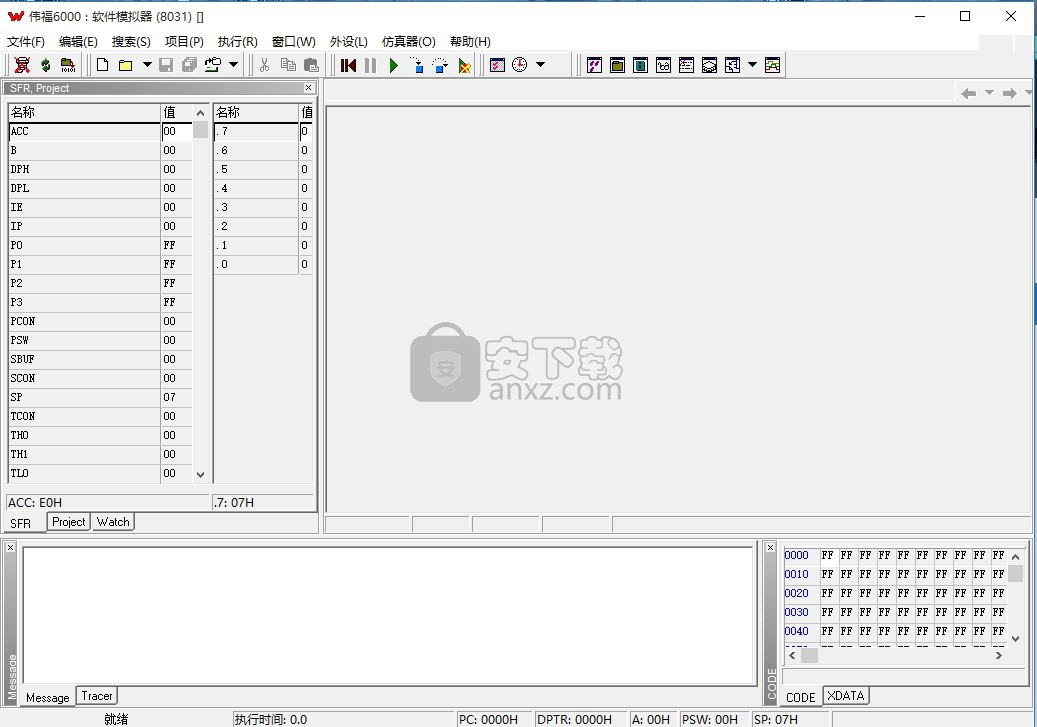The height and width of the screenshot is (727, 1037).
Task: Select the Message tab
Action: 48,697
